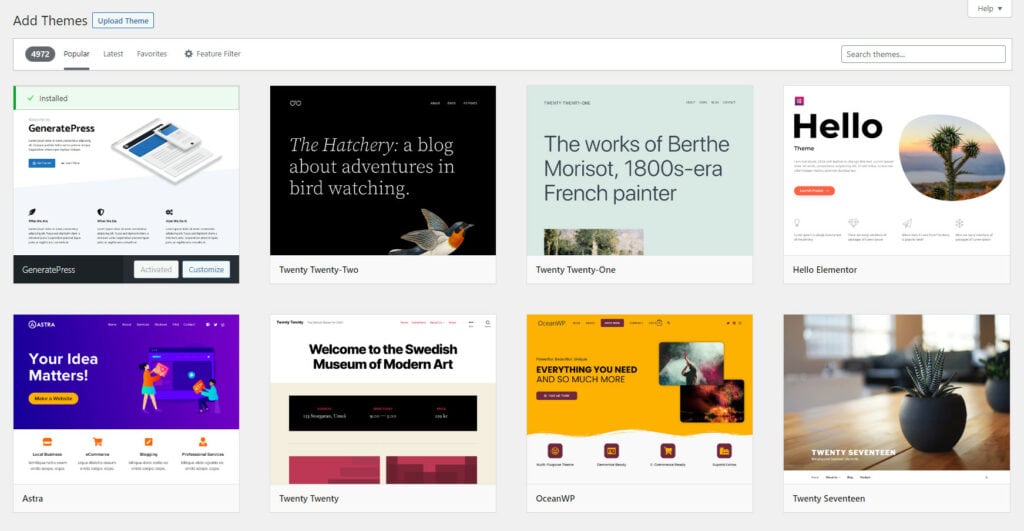Switch to the Favorites tab

152,54
